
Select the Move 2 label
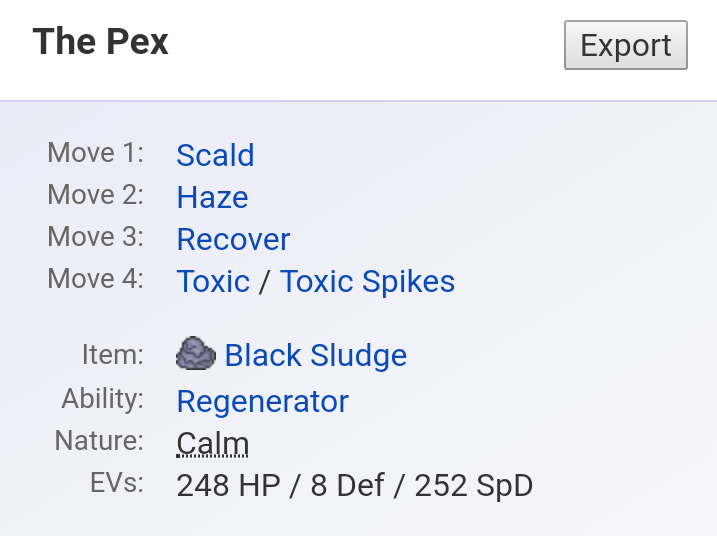pos(96,195)
